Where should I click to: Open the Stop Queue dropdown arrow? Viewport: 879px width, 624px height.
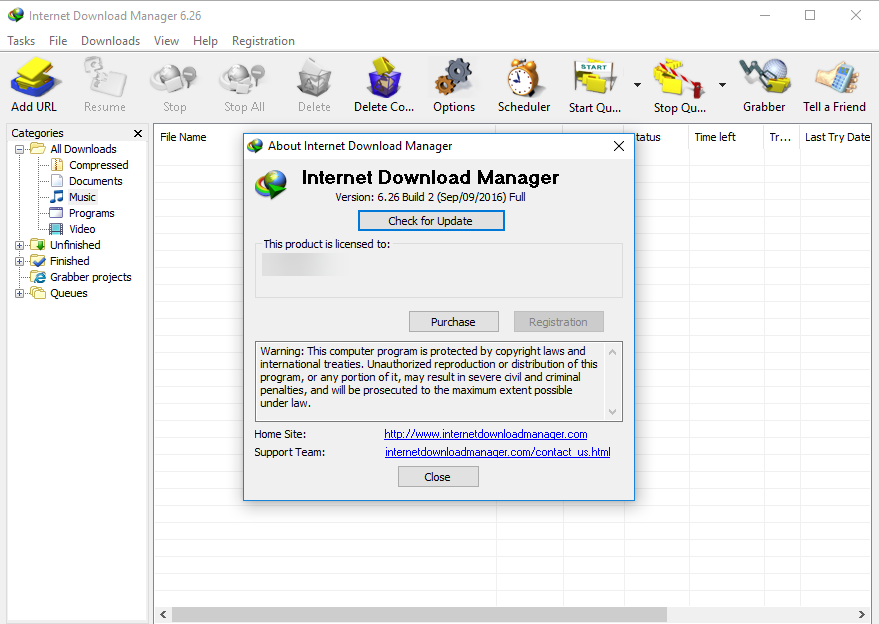722,85
